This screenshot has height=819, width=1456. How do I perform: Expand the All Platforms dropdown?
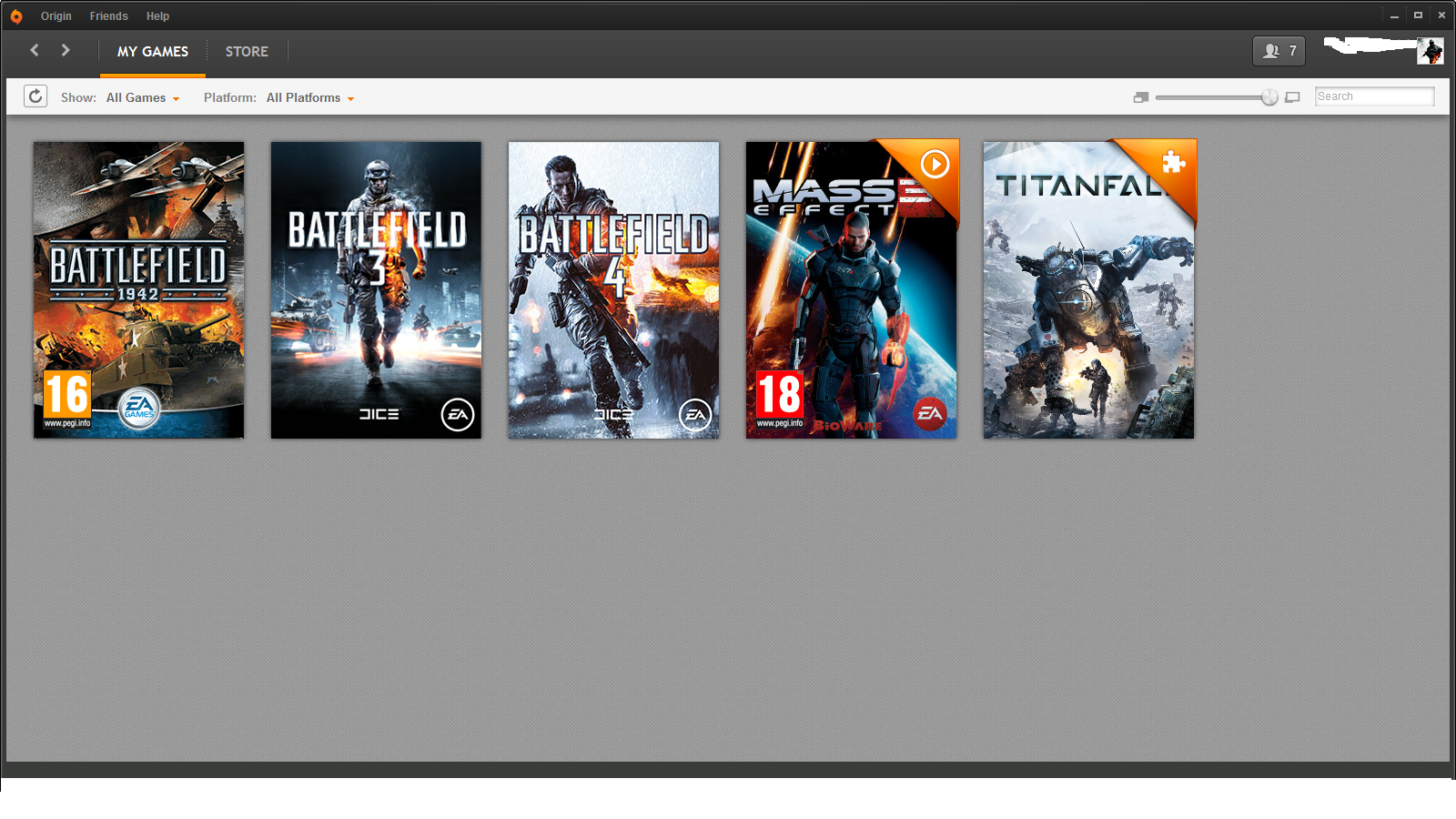coord(310,97)
